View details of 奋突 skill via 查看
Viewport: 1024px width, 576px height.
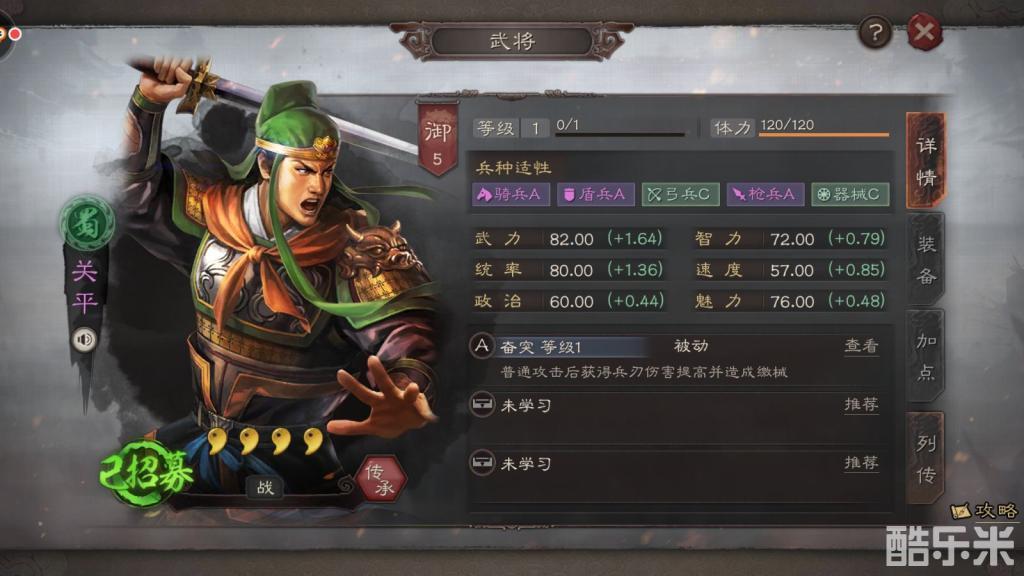tap(861, 345)
